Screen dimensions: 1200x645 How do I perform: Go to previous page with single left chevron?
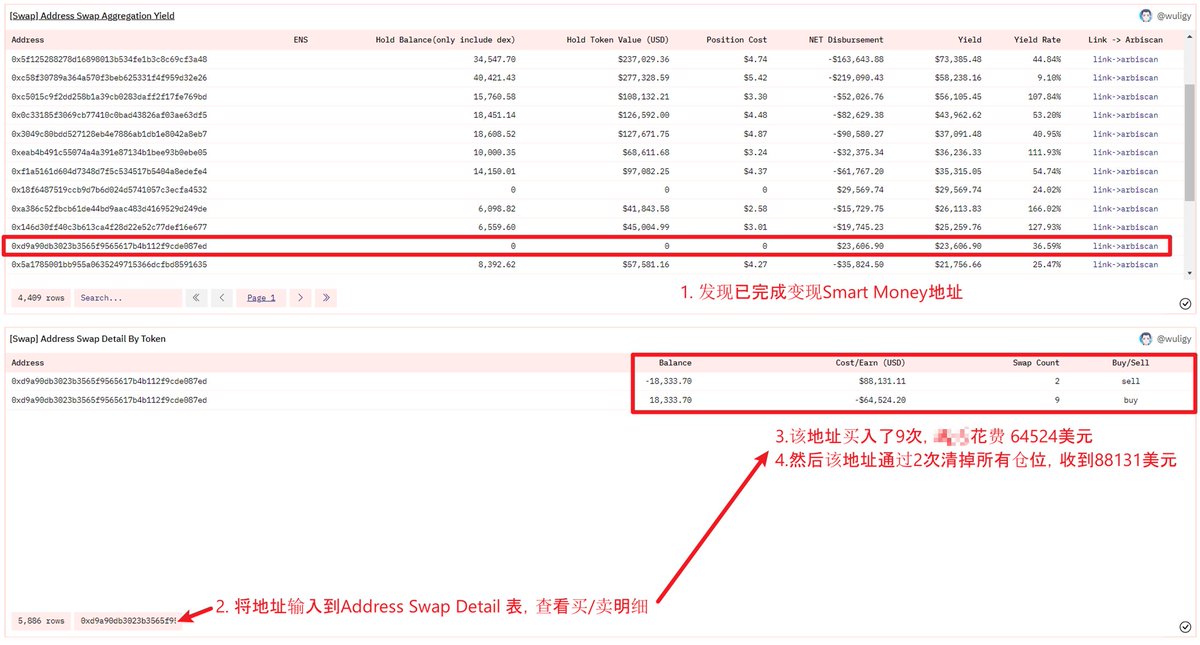tap(223, 298)
